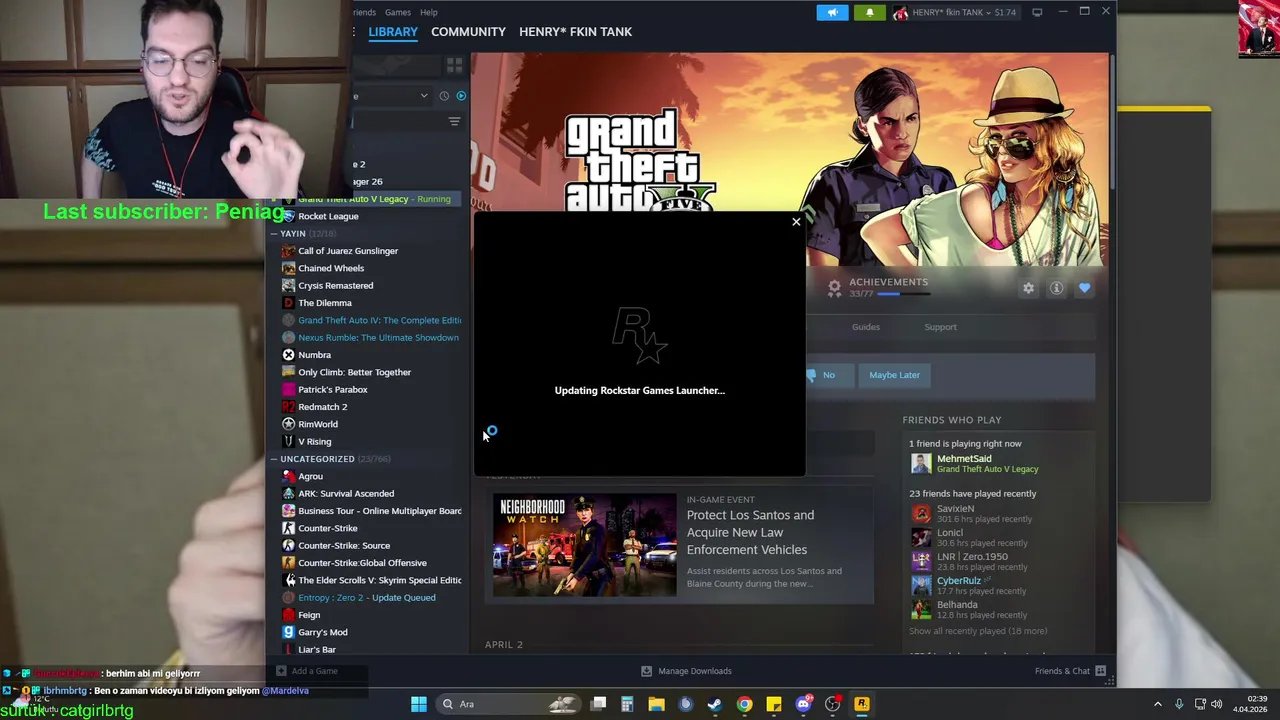Open Steam announcements megaphone button
The image size is (1280, 720).
click(832, 12)
